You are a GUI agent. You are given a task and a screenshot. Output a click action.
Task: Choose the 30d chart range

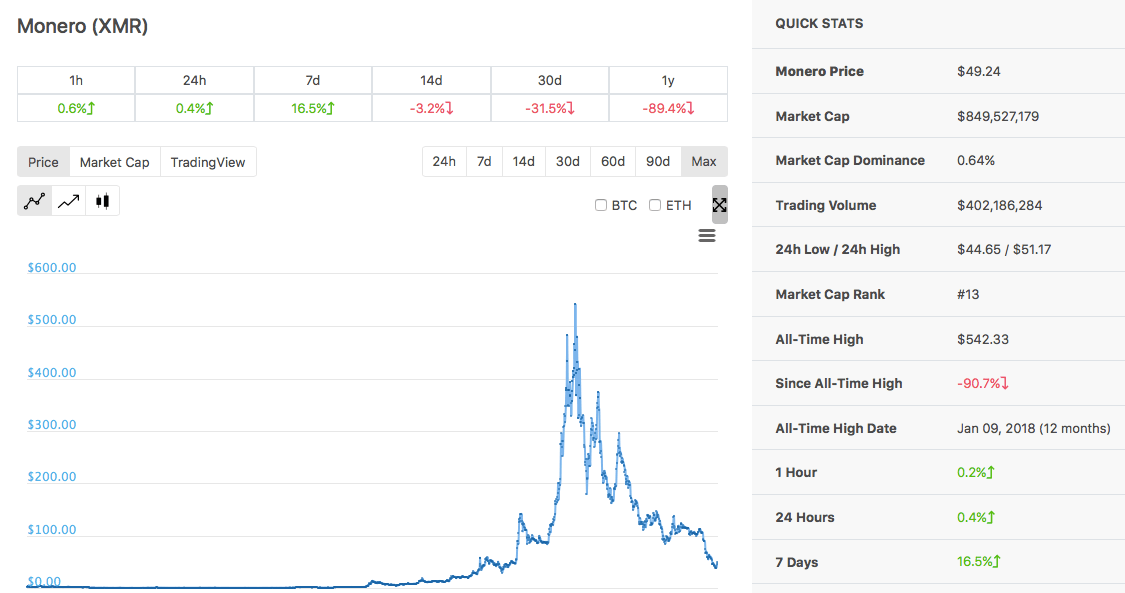click(568, 161)
